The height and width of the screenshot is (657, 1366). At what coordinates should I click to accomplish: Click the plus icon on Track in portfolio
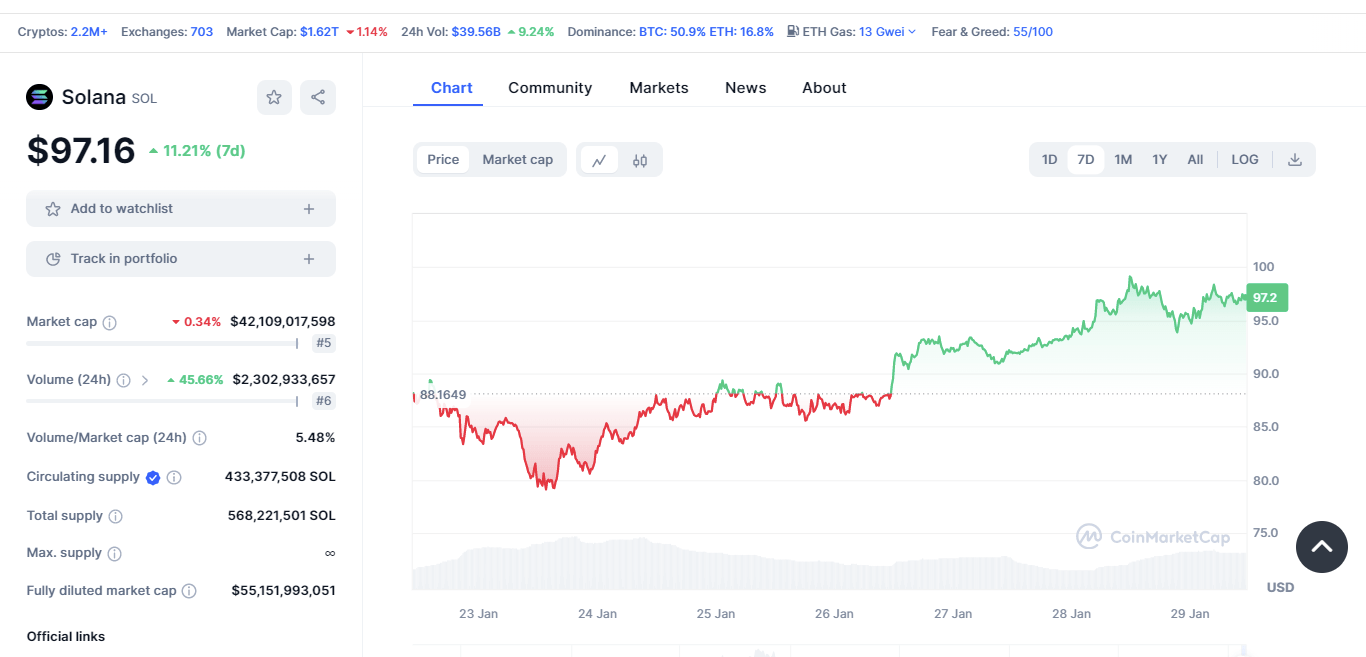309,259
